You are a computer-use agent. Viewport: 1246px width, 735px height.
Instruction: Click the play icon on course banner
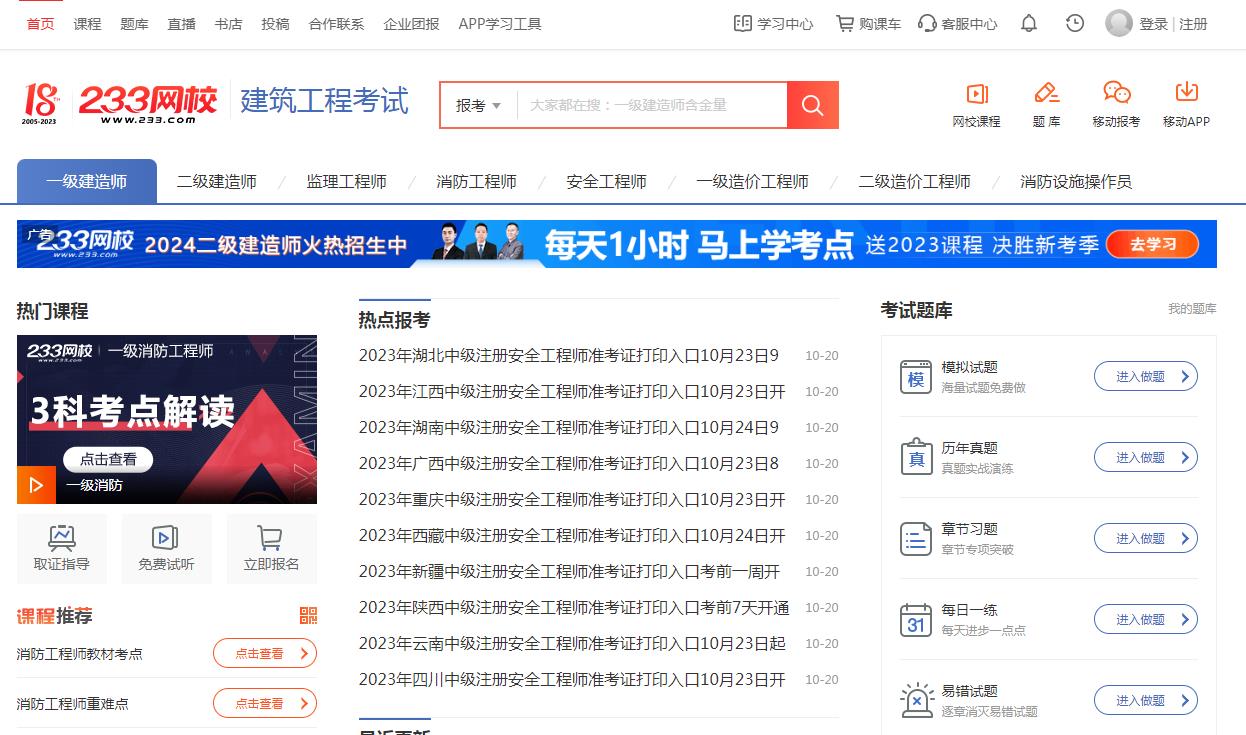click(x=36, y=485)
